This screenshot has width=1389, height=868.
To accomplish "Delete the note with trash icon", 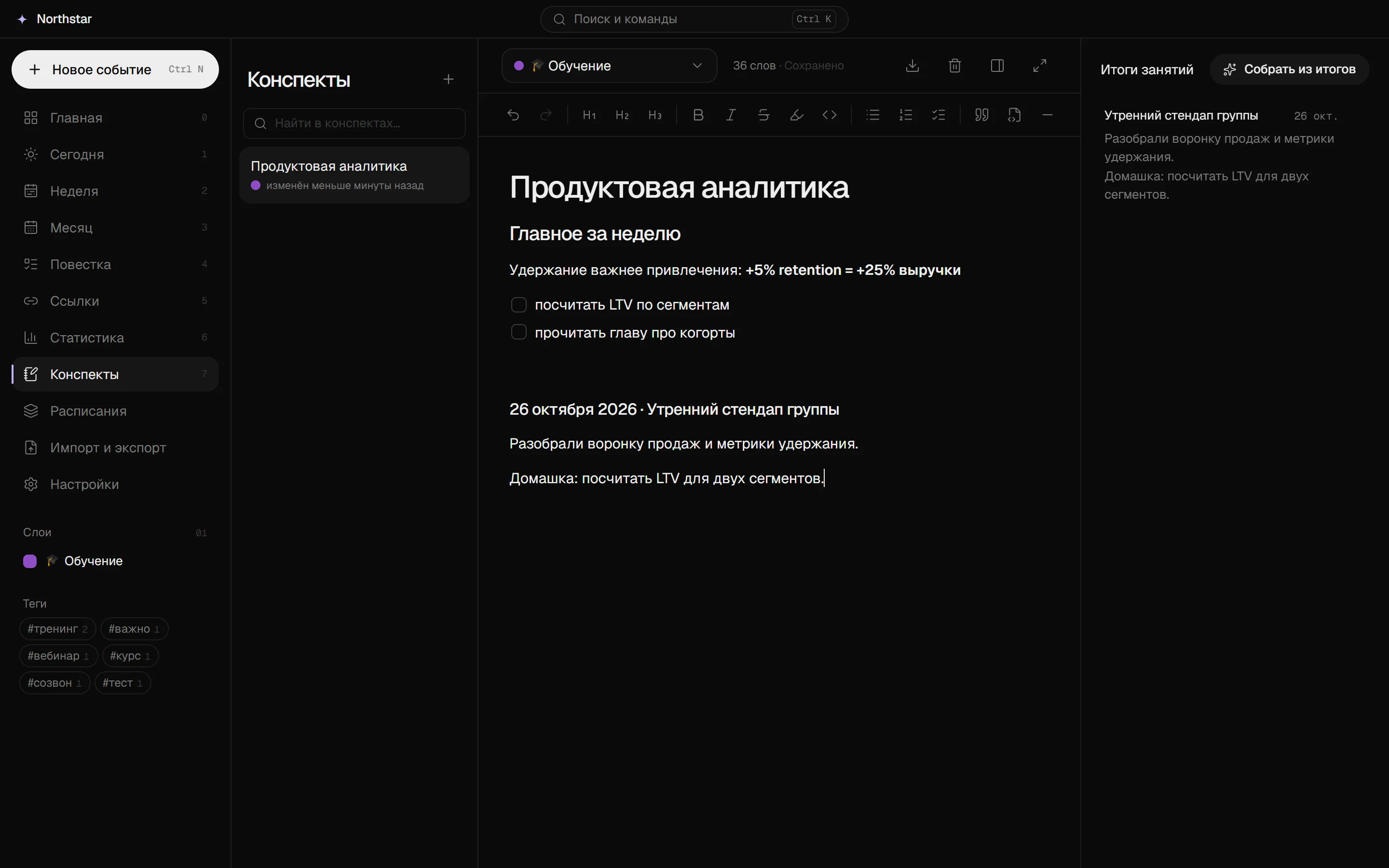I will 954,66.
